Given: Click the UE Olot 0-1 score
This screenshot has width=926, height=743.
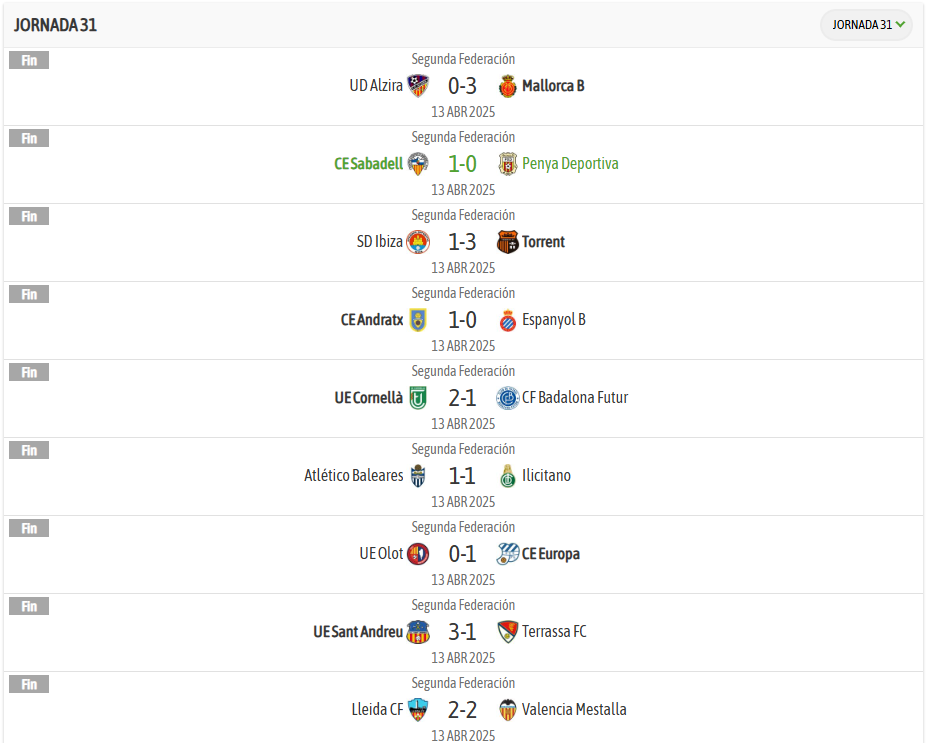Looking at the screenshot, I should click(462, 554).
